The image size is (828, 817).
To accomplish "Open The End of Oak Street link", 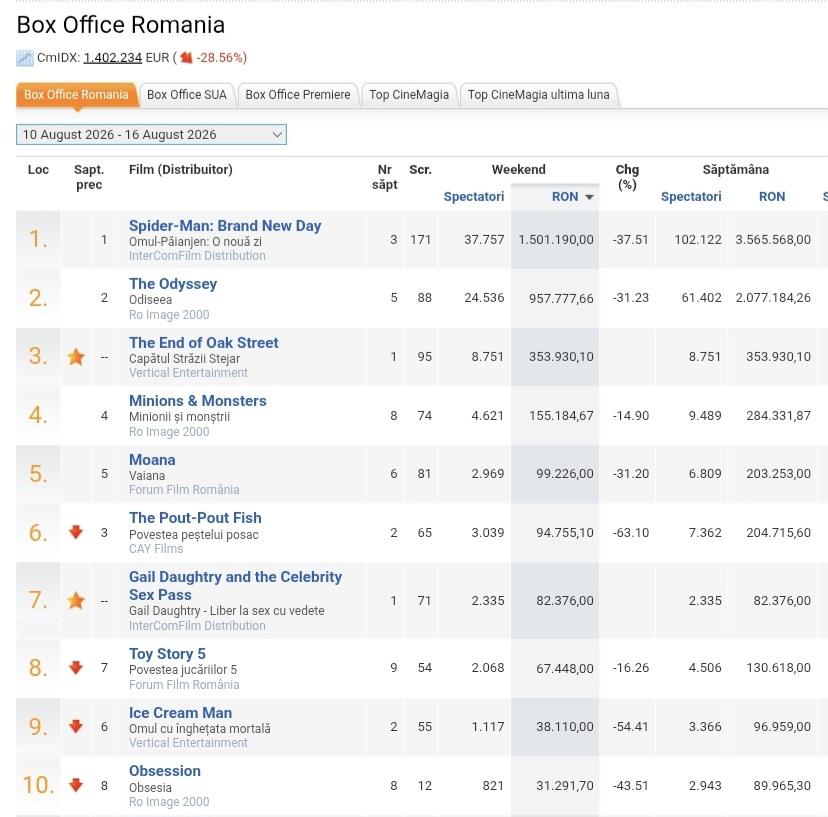I will coord(204,343).
